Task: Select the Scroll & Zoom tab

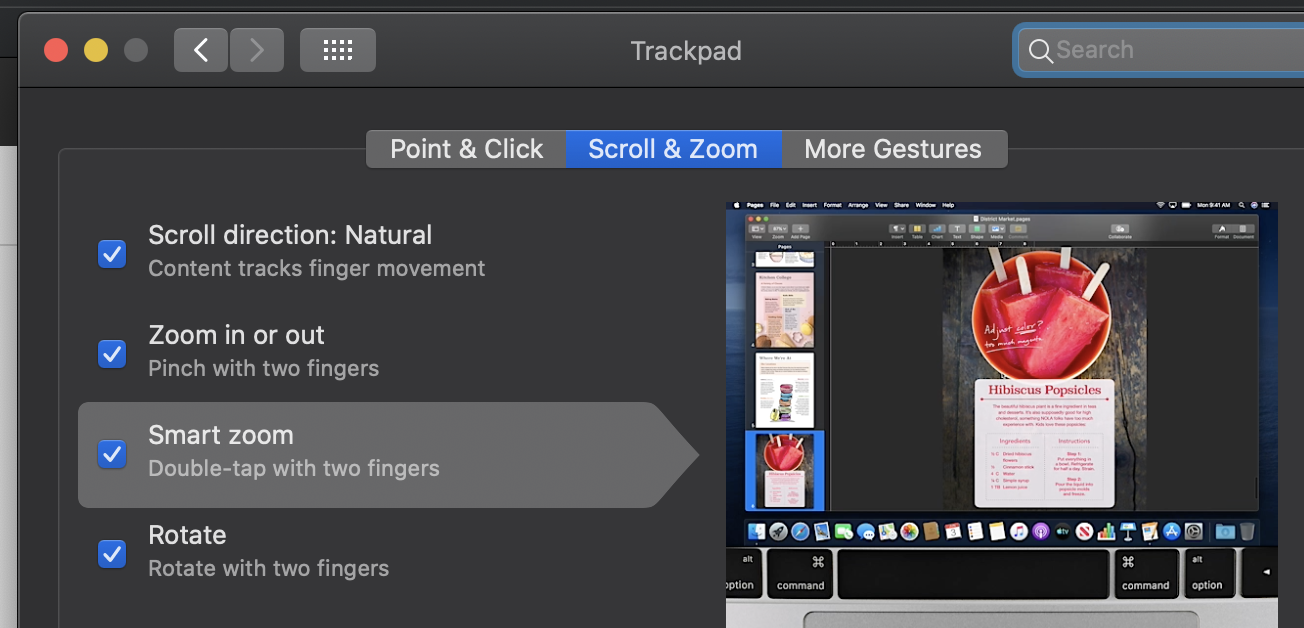Action: pyautogui.click(x=673, y=149)
